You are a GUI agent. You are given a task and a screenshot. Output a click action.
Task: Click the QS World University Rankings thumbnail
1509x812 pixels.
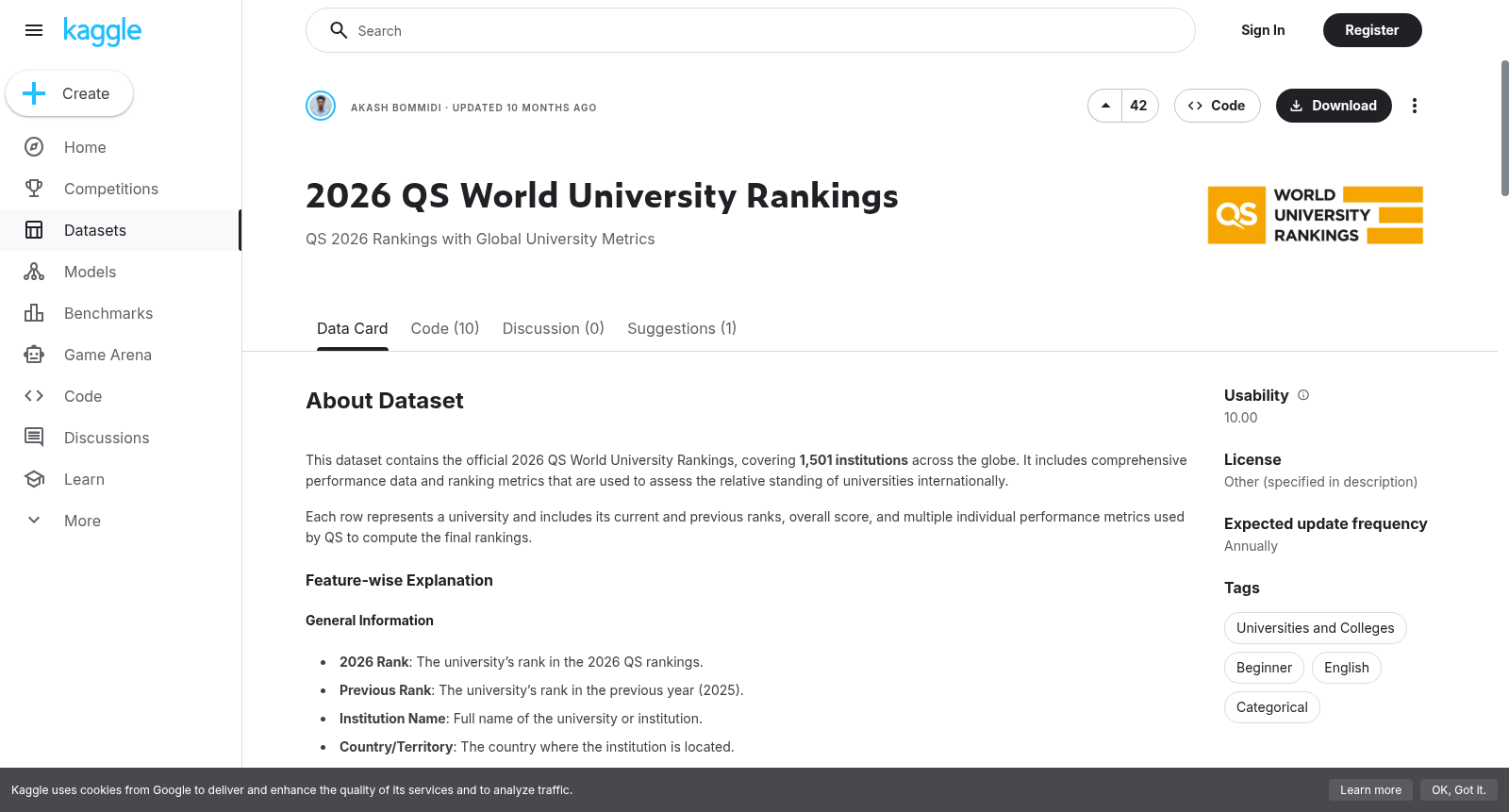click(x=1316, y=215)
